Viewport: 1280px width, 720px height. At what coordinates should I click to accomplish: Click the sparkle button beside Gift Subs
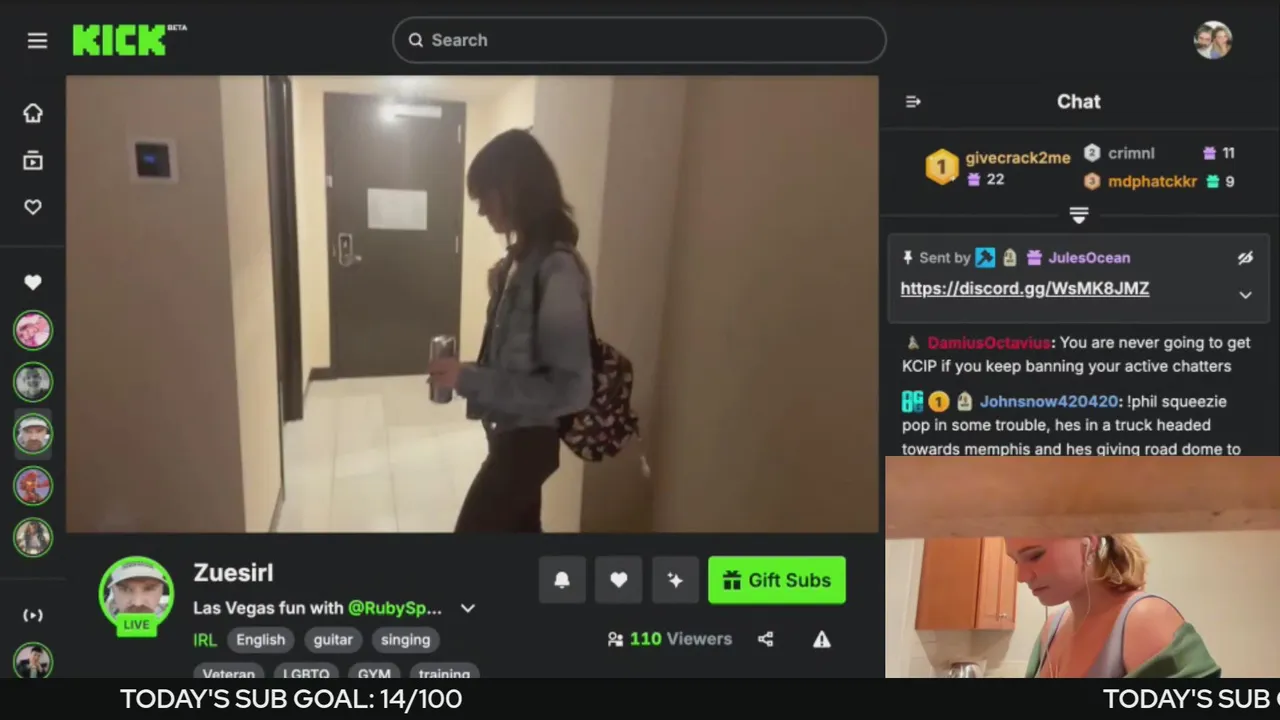[675, 580]
